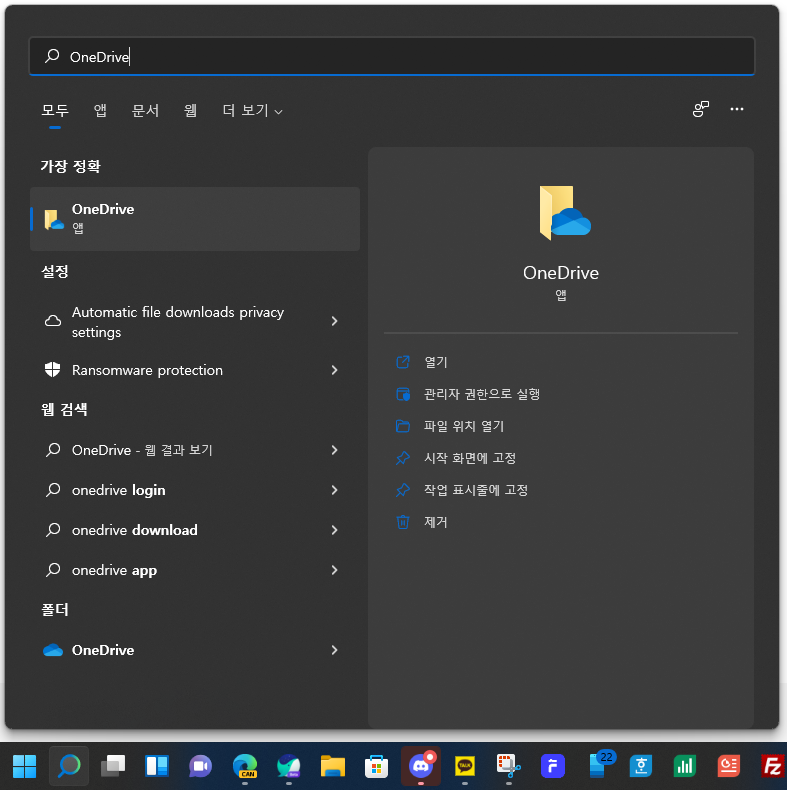This screenshot has height=790, width=787.
Task: Select the OneDrive app best match result
Action: tap(195, 219)
